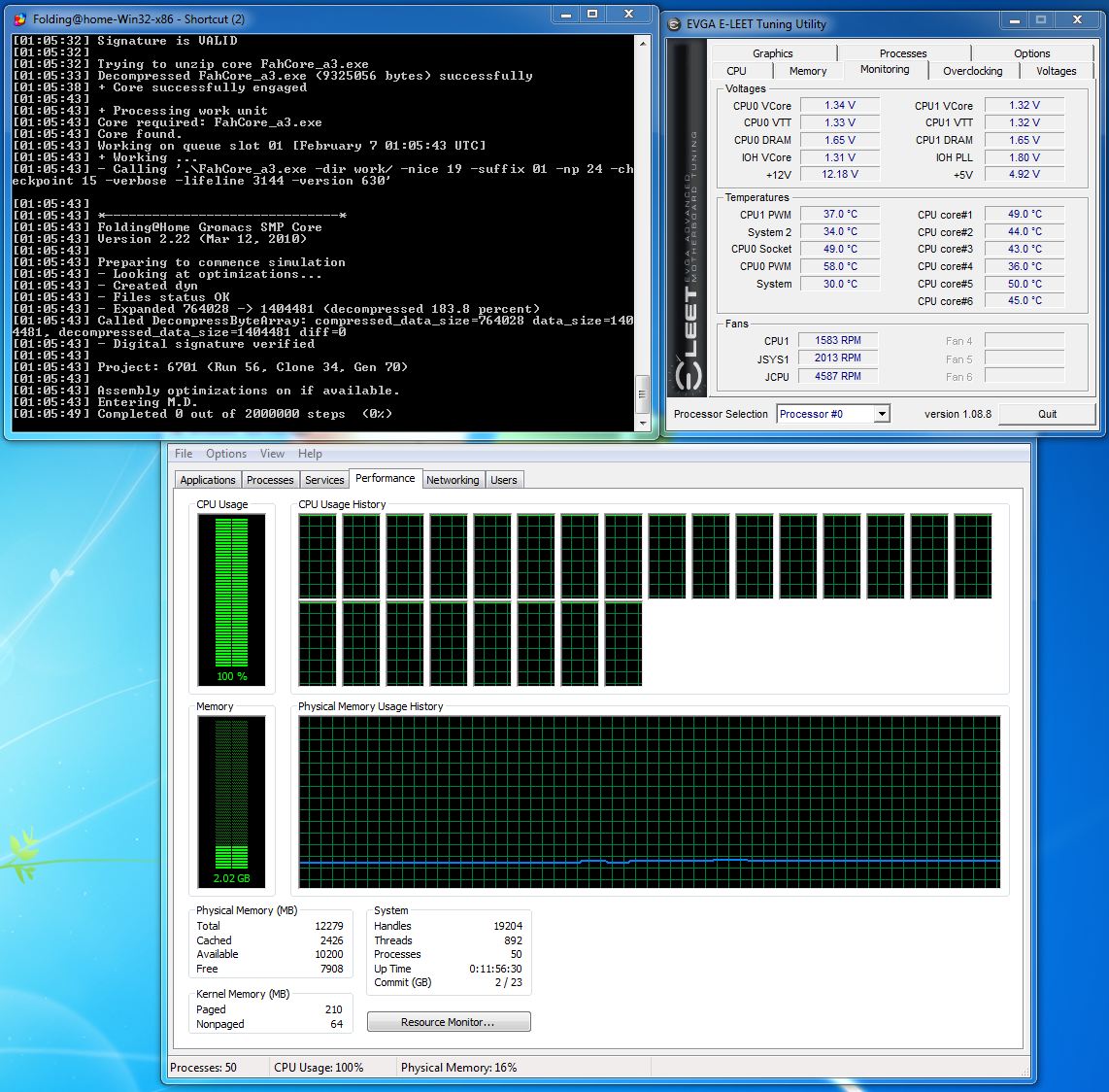Click the CPU0 Socket temperature value
Image resolution: width=1109 pixels, height=1092 pixels.
coord(840,249)
